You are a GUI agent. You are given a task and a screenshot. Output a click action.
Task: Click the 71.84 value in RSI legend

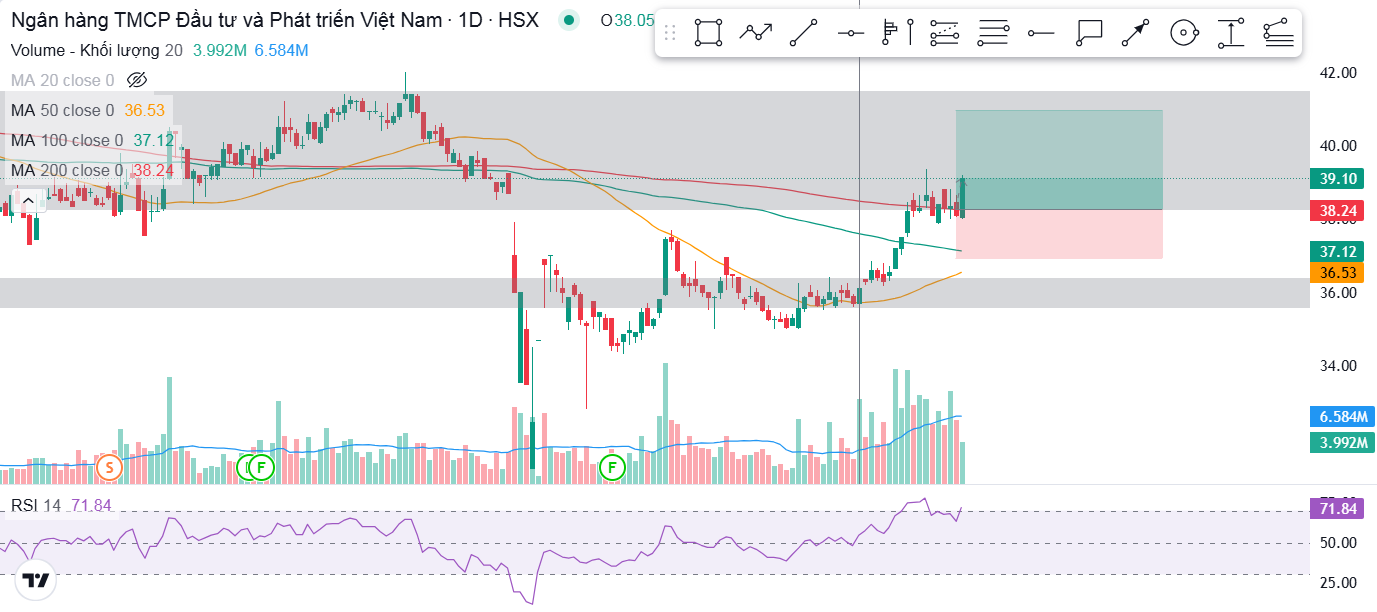(x=91, y=506)
